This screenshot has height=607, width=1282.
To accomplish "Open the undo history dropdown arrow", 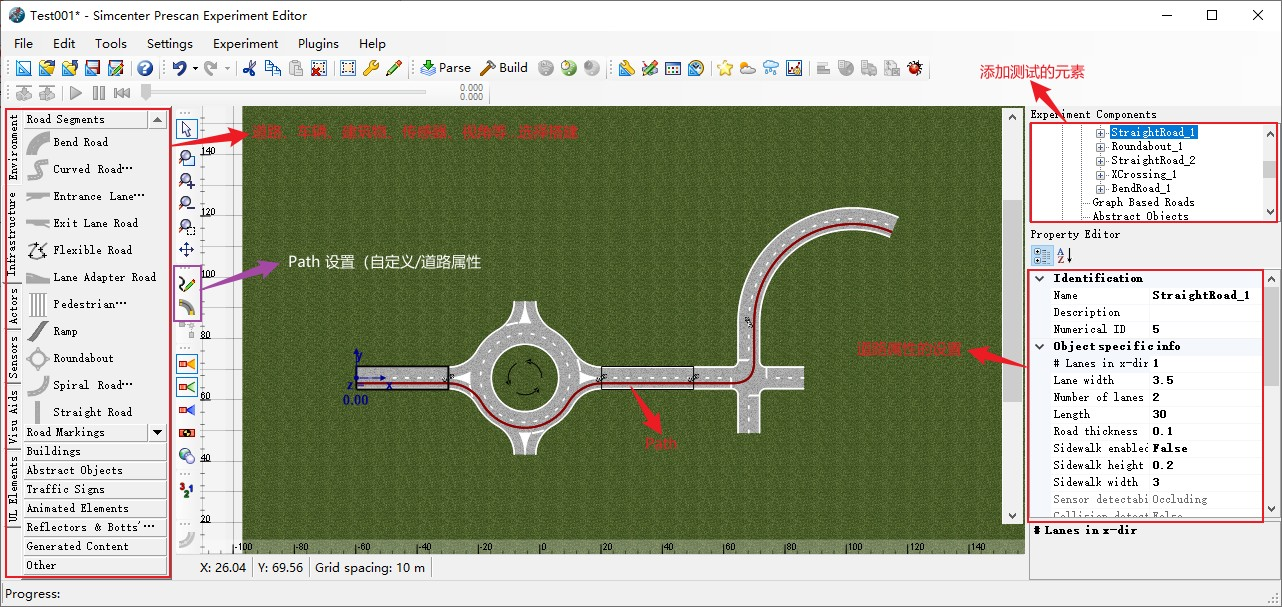I will click(195, 68).
